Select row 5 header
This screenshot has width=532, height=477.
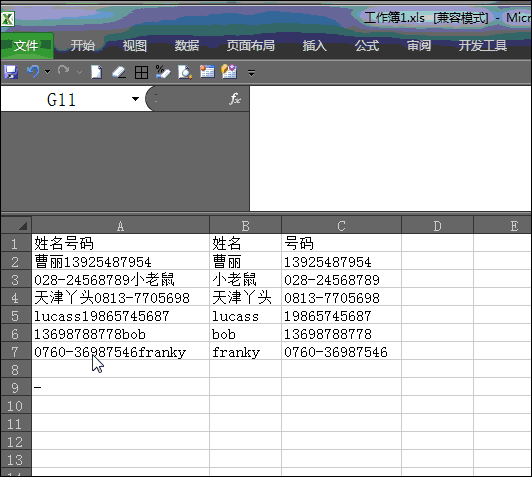(16, 316)
